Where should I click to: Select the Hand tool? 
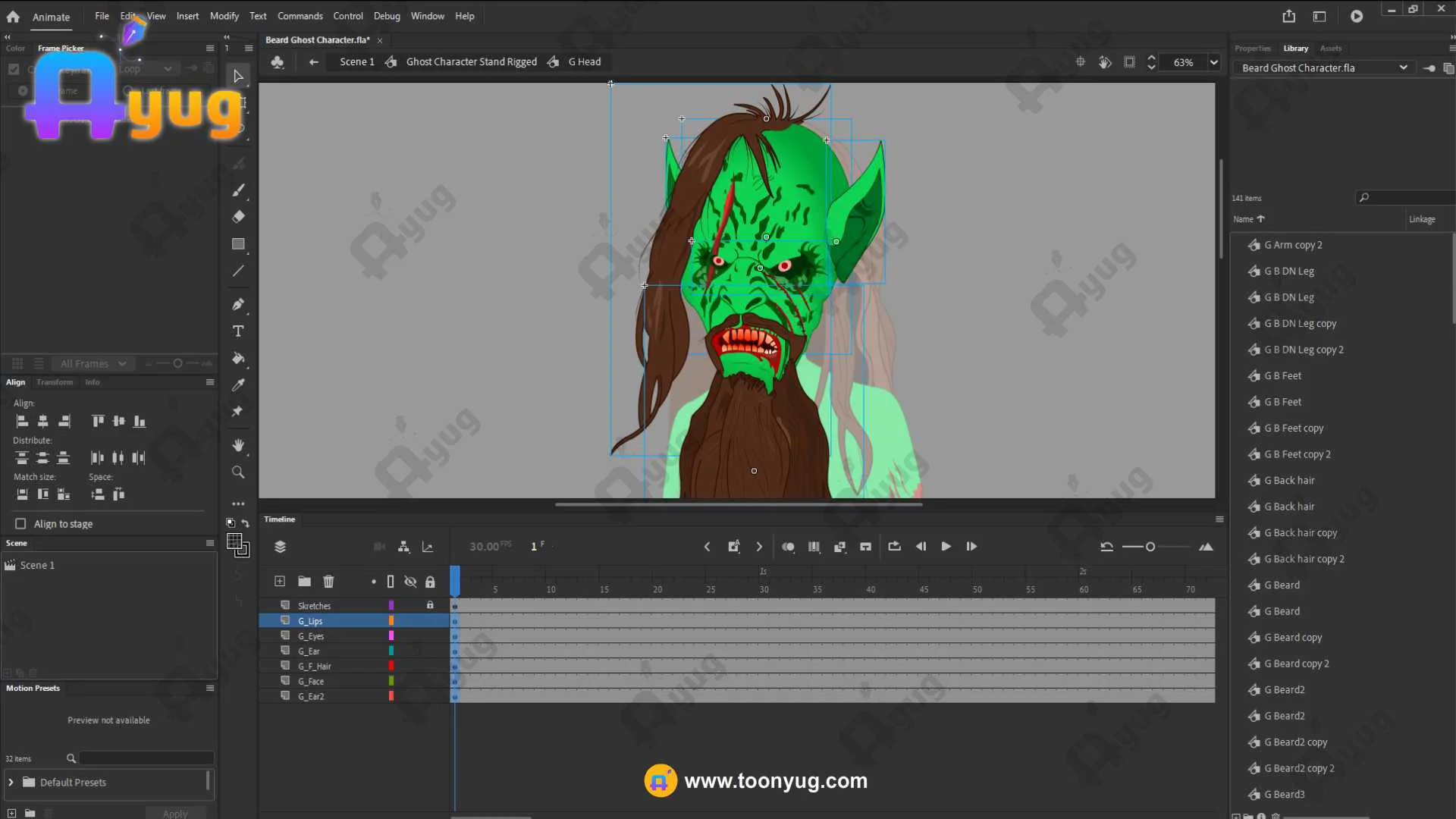click(x=238, y=445)
